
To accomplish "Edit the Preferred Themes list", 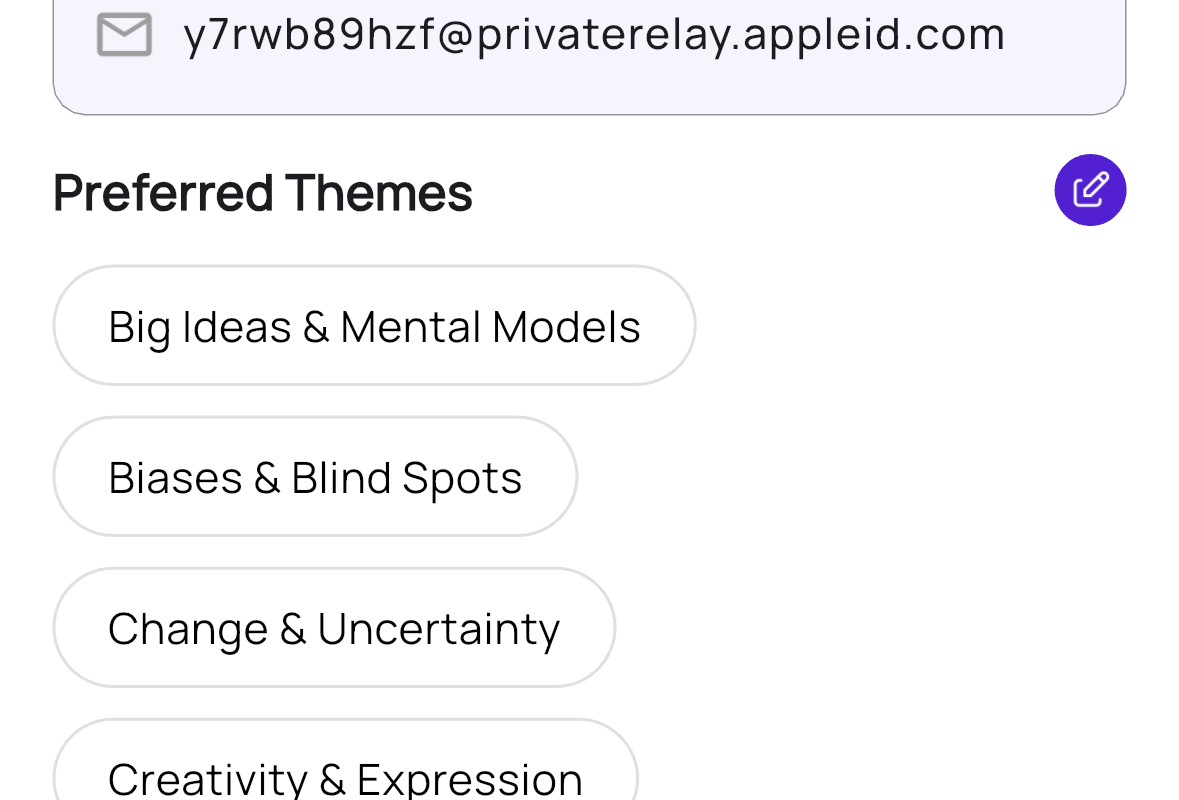I will pos(1090,190).
